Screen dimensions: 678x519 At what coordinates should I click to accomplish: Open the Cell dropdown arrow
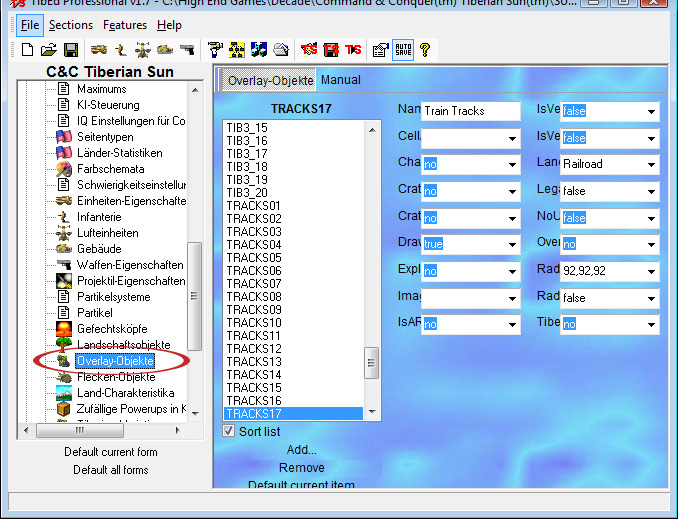512,139
